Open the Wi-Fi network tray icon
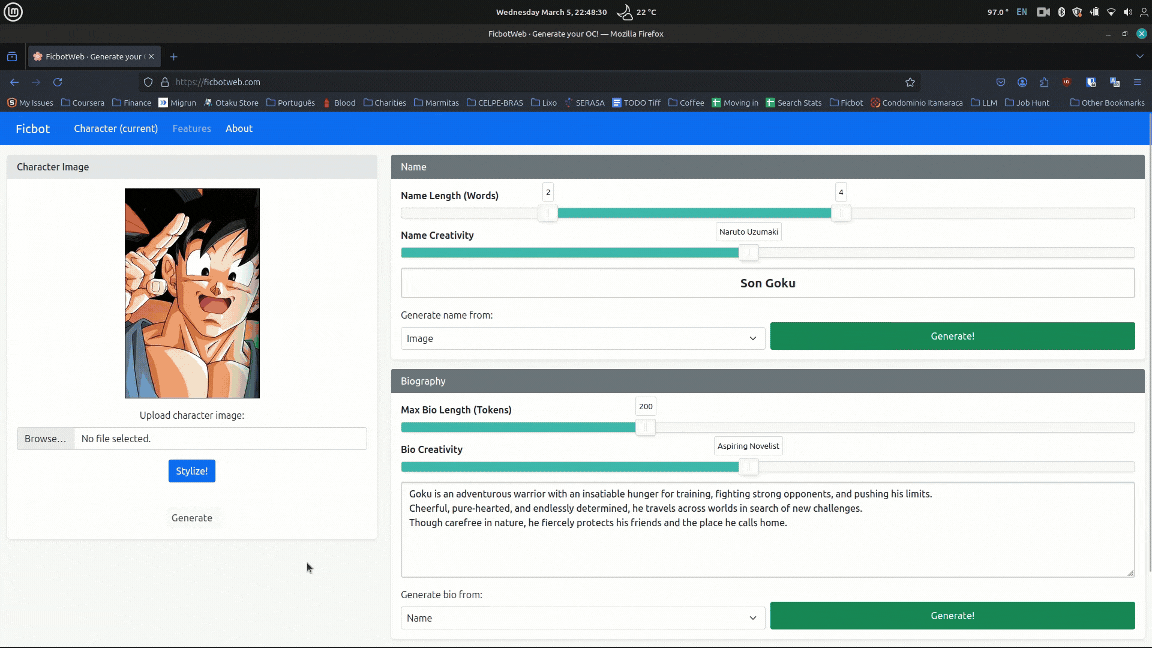Viewport: 1152px width, 648px height. (x=1111, y=12)
